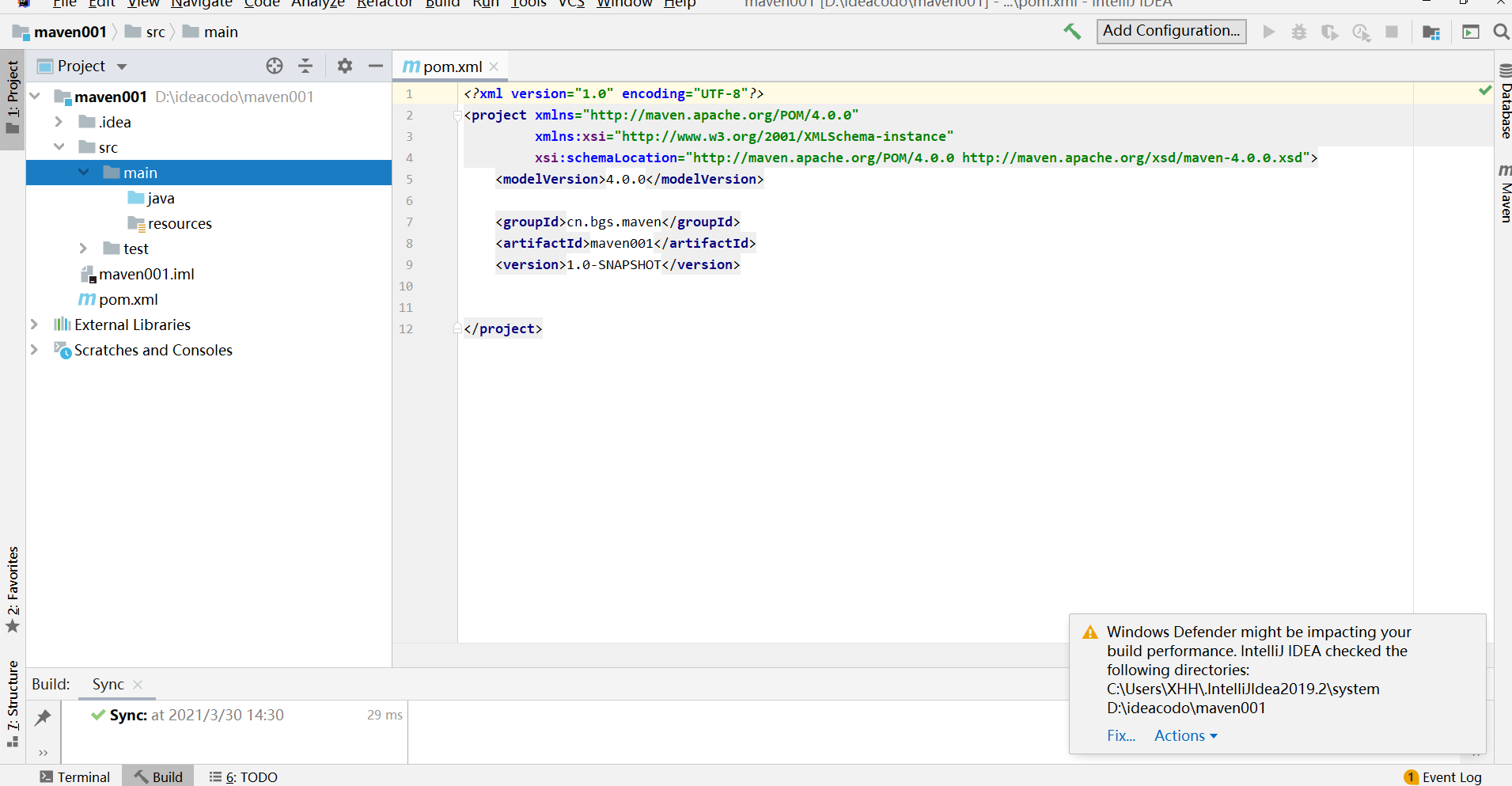Click the Fix... link in the notification

1121,736
